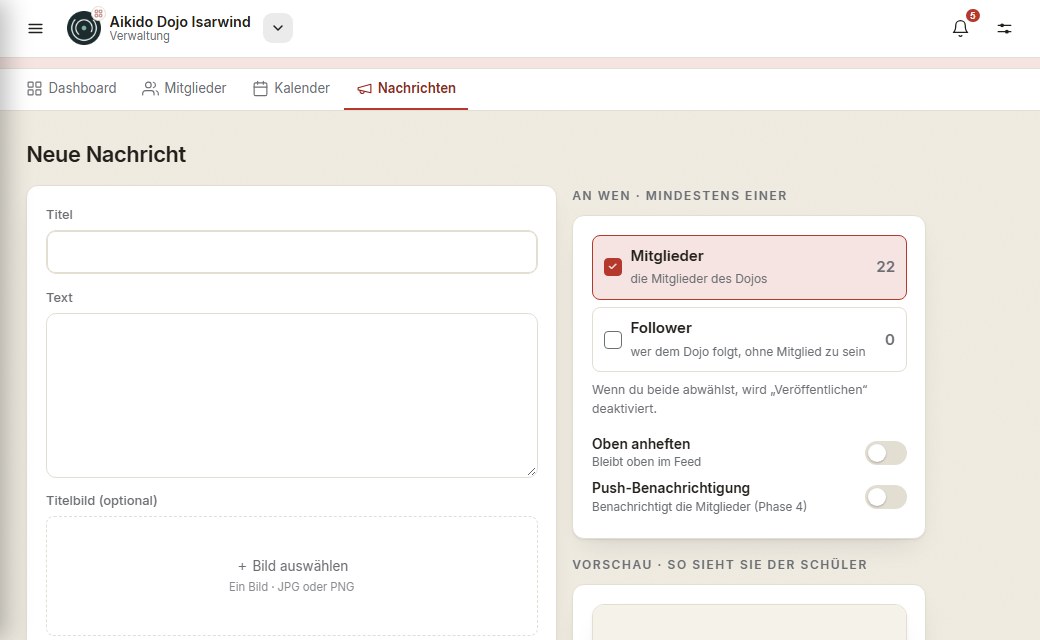
Task: Expand the dojo switcher dropdown chevron
Action: pos(278,28)
